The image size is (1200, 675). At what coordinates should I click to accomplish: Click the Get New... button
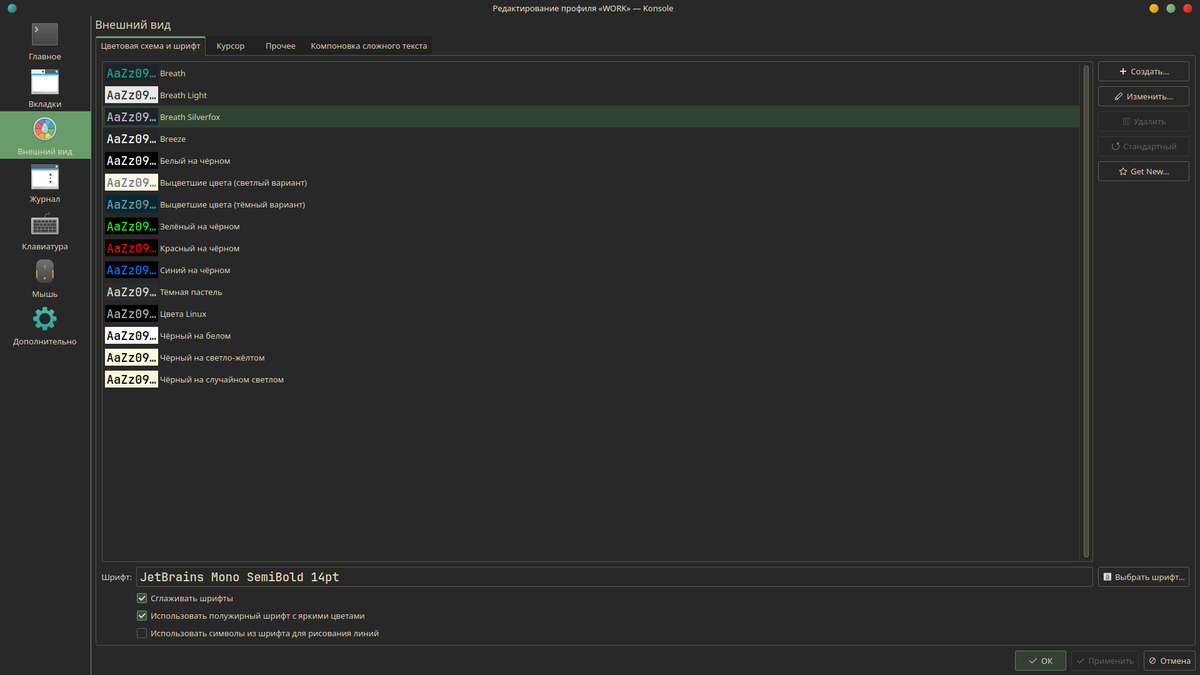[x=1143, y=171]
